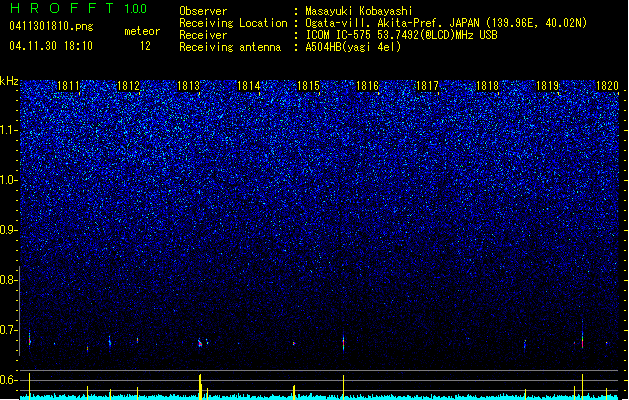Screen dimensions: 629x400
Task: Click the HROFFT 1.0.0 title text
Action: 79,8
